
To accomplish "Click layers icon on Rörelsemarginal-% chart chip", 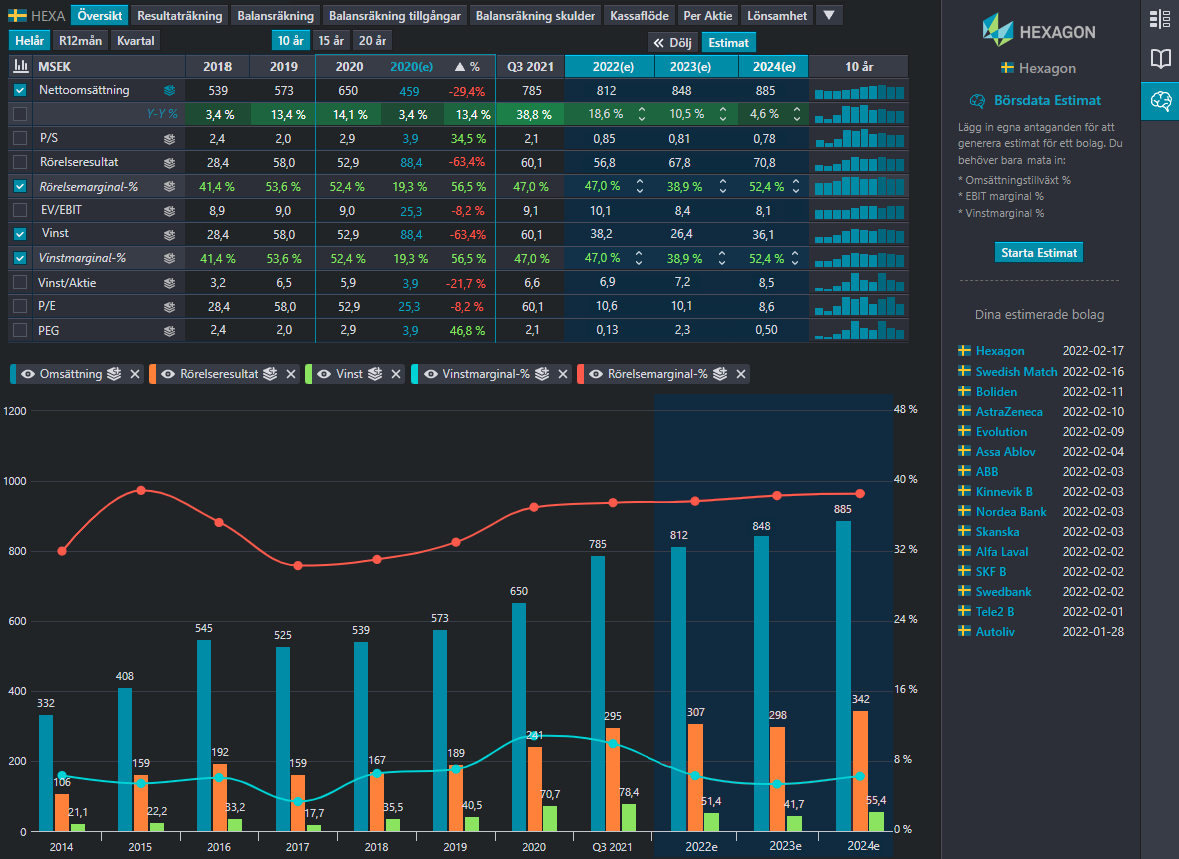I will (x=720, y=374).
